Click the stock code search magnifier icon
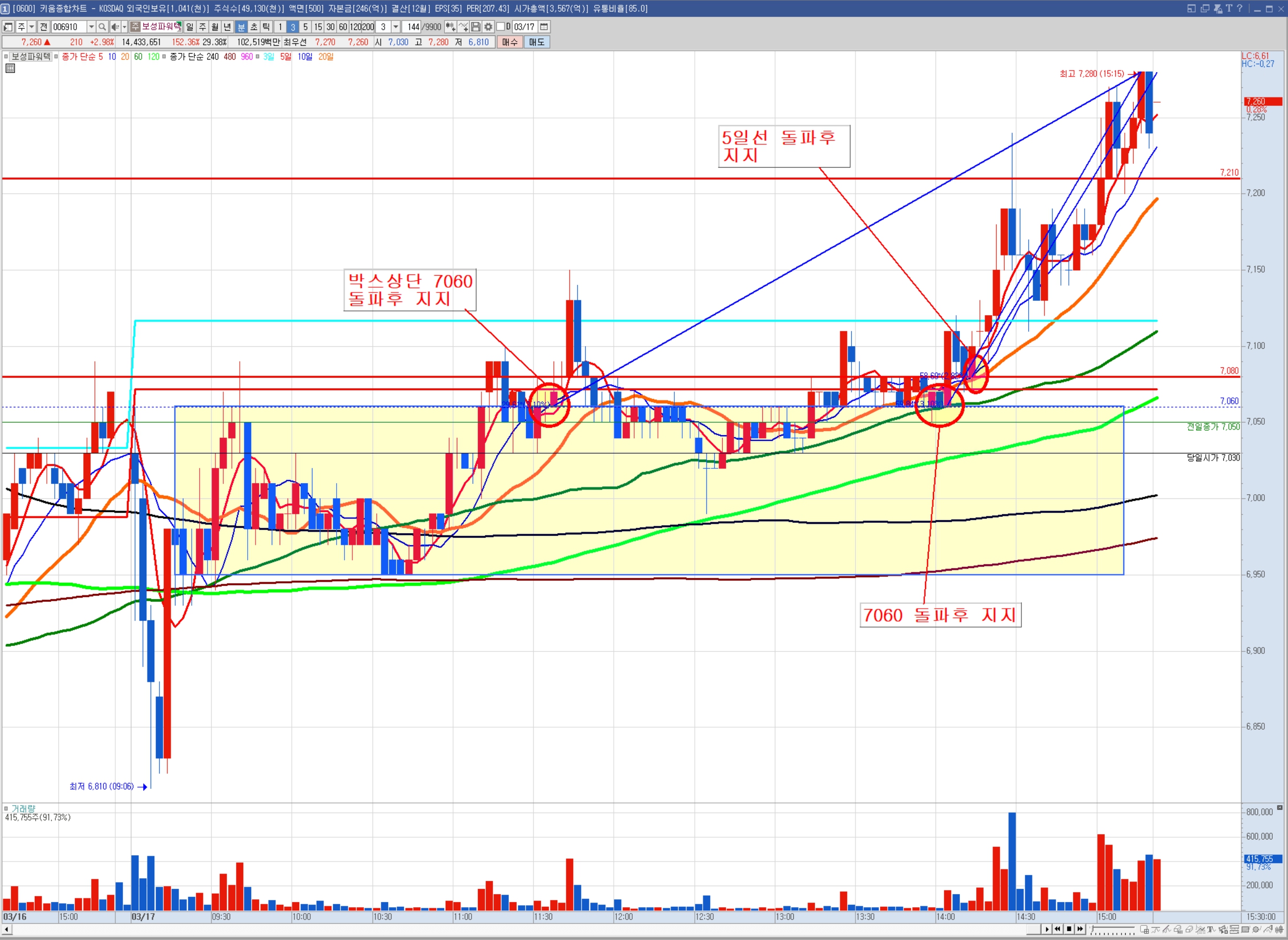This screenshot has height=940, width=1288. coord(102,27)
